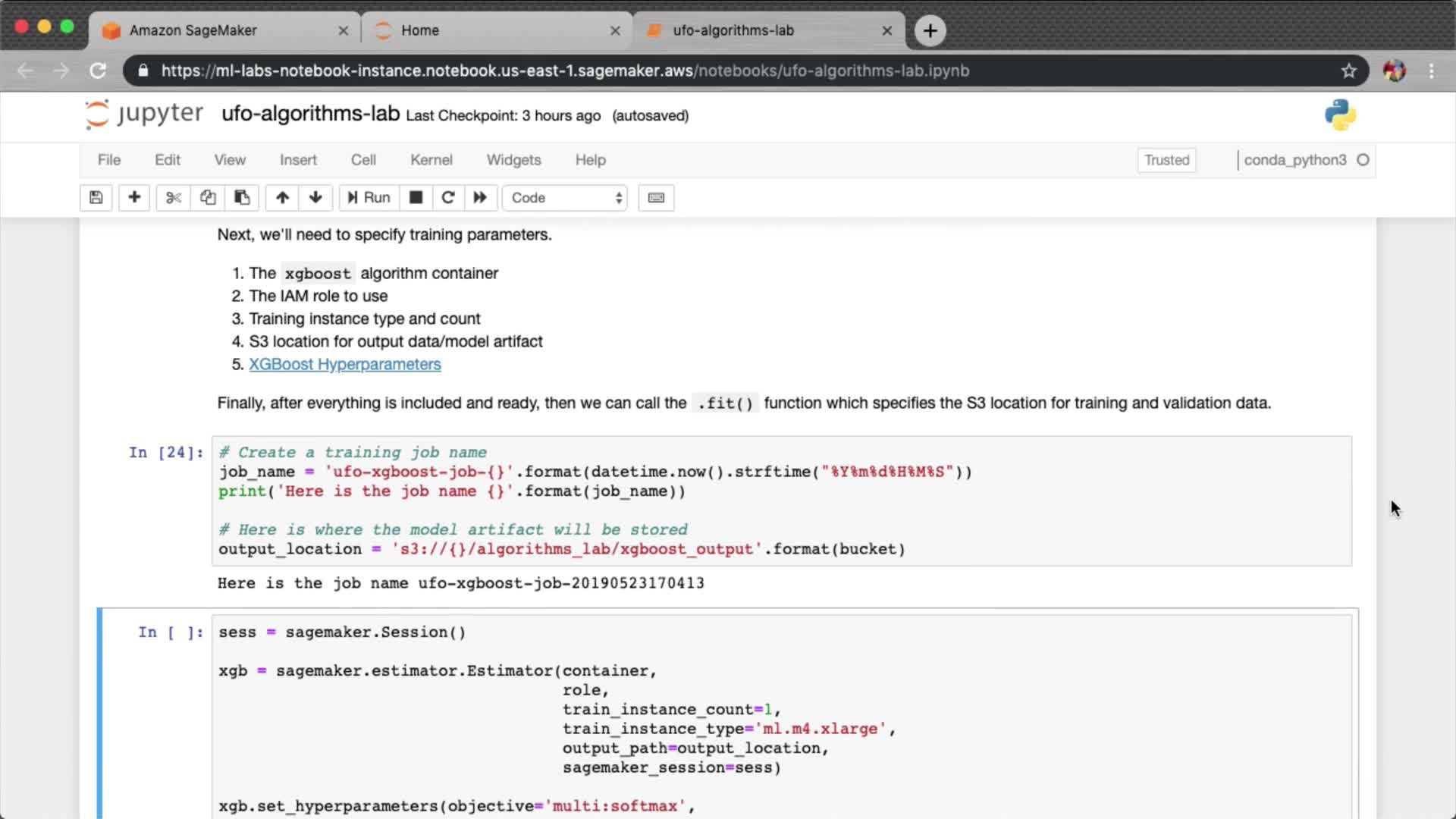This screenshot has width=1456, height=819.
Task: Open the command palette keyboard icon
Action: (x=656, y=198)
